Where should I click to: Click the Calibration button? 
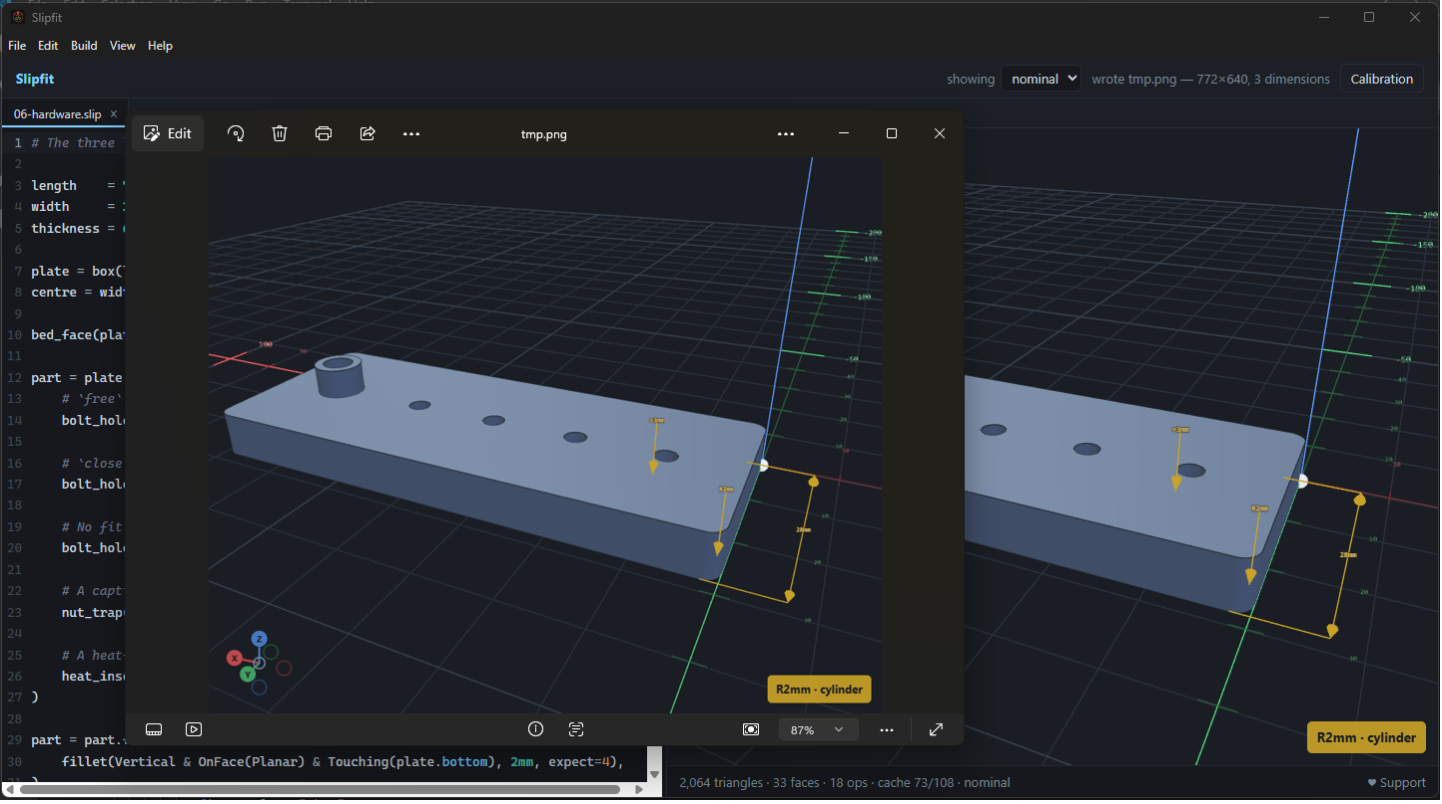coord(1381,79)
